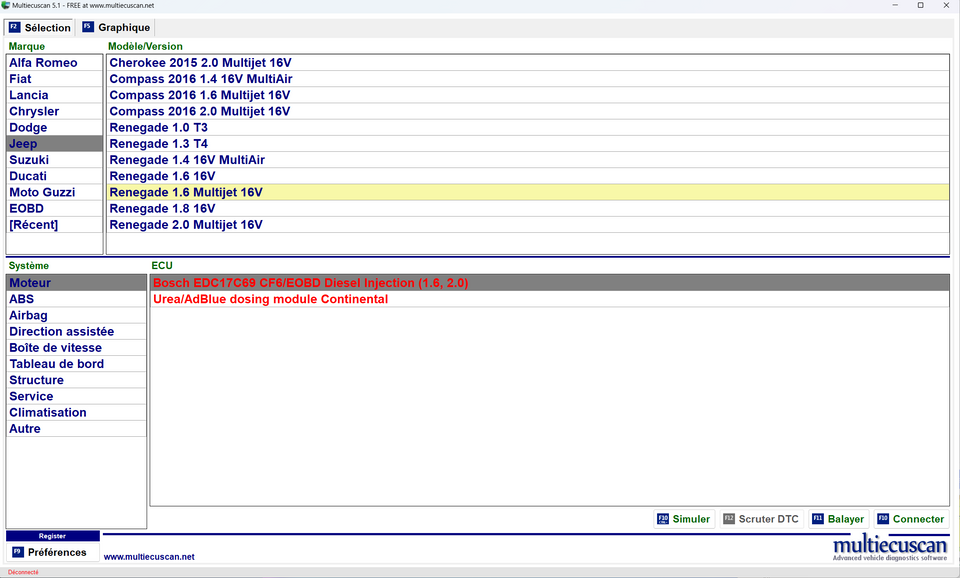Viewport: 960px width, 578px height.
Task: Open the www.multiecuscan.net link
Action: (x=149, y=557)
